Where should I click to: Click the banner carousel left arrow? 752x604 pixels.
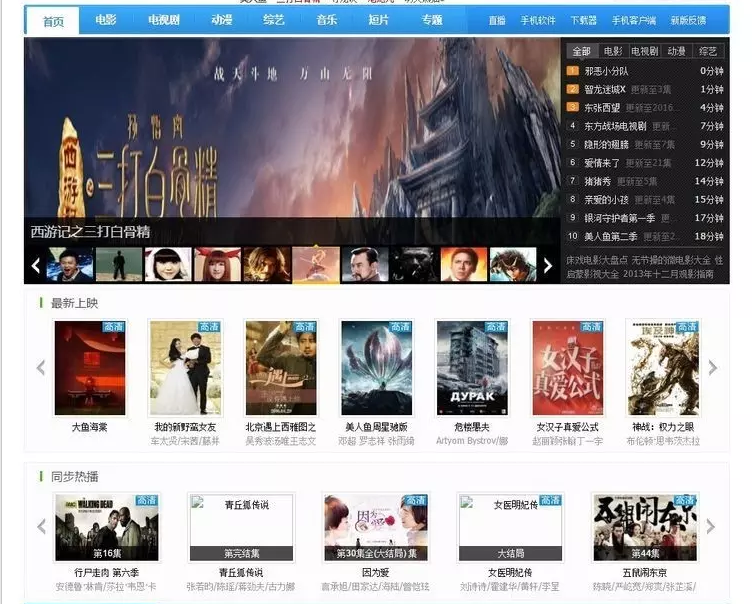click(x=36, y=265)
